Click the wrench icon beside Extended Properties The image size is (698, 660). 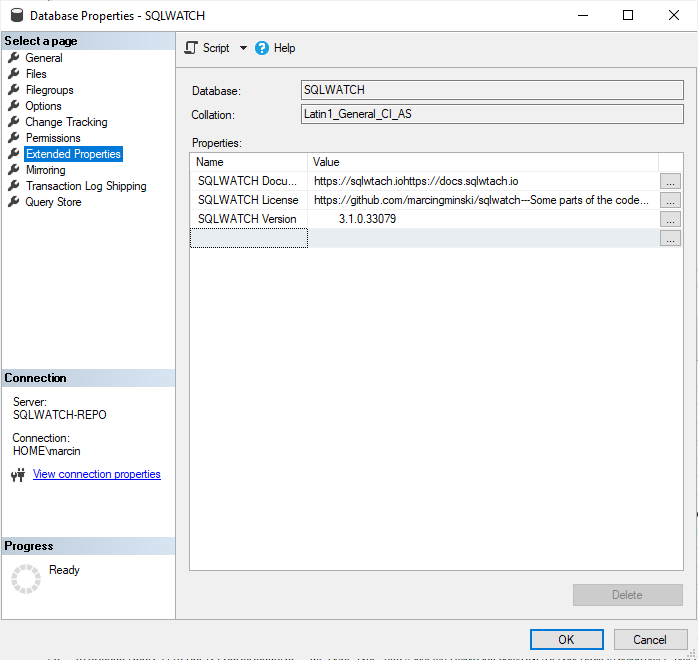coord(14,154)
